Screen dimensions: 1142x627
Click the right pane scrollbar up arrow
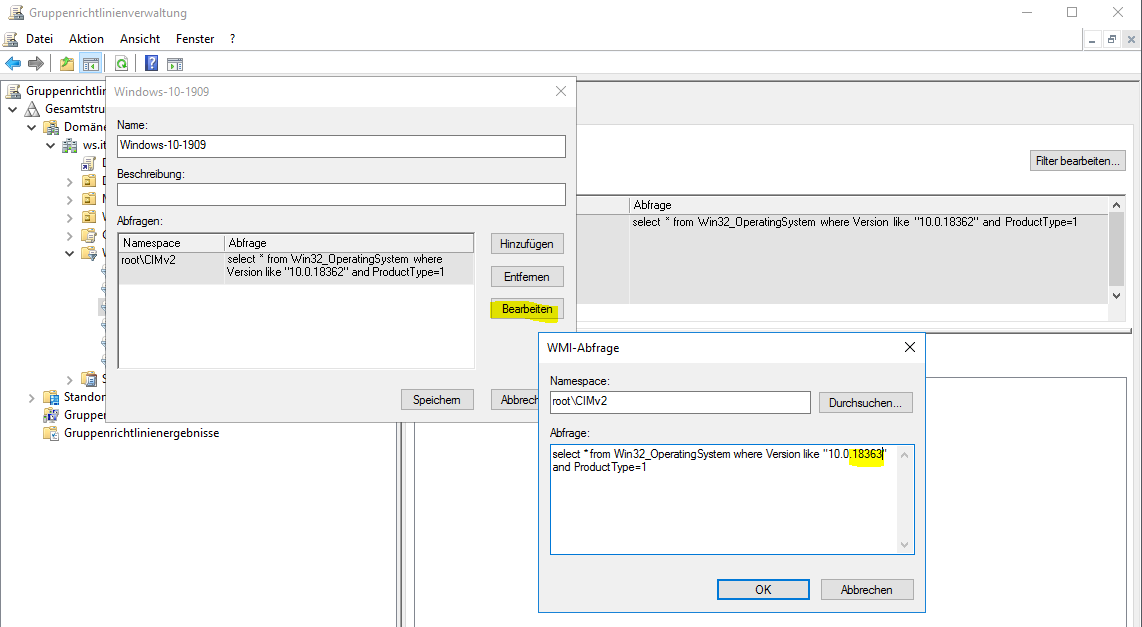click(1116, 205)
